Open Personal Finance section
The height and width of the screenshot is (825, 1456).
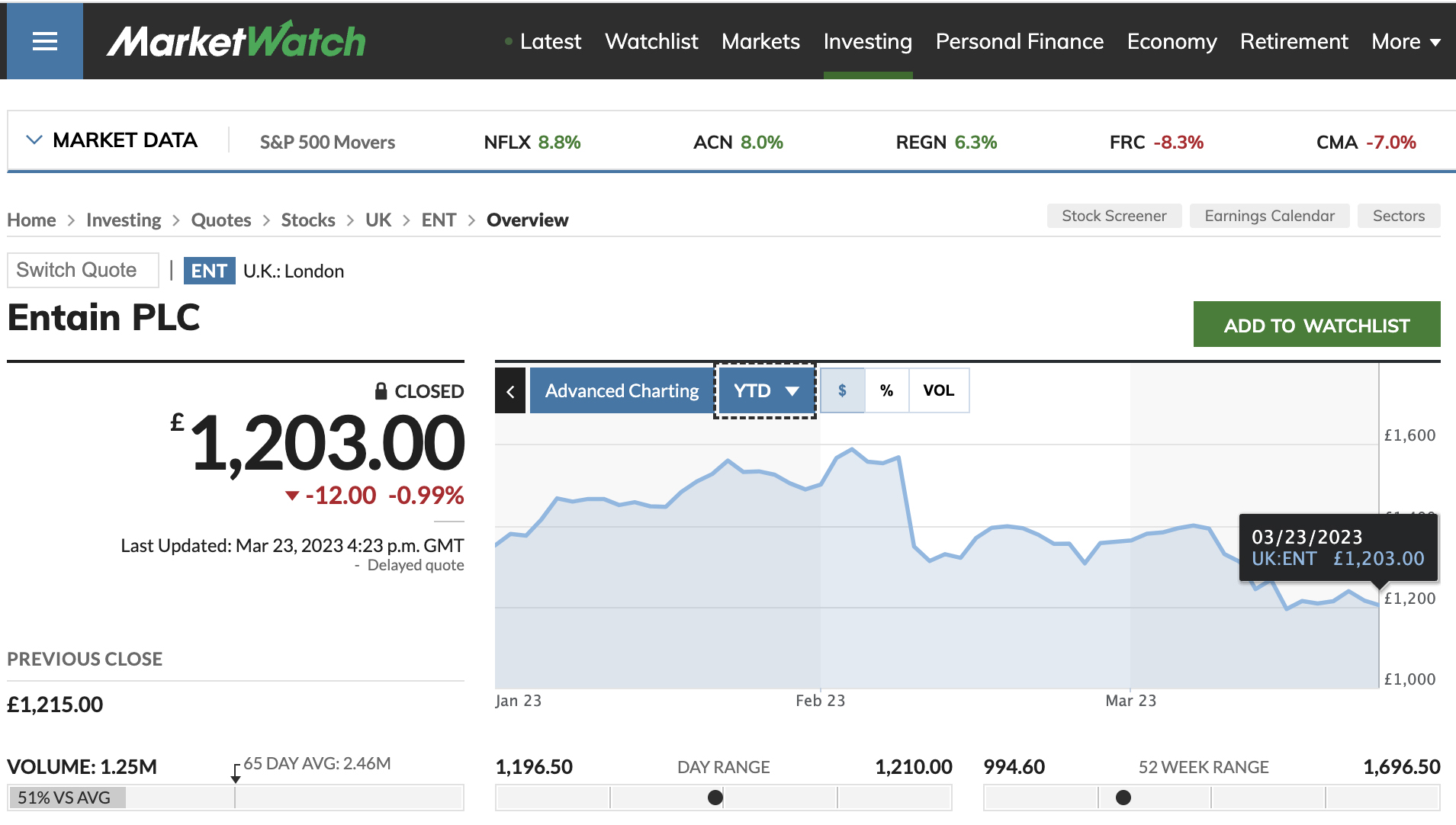point(1020,41)
